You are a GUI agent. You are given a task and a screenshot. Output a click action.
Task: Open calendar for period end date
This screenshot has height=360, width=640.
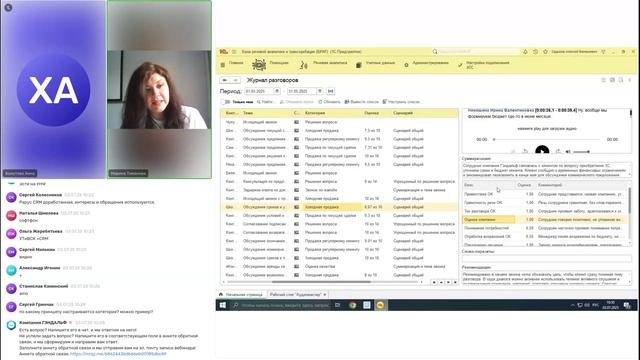point(320,91)
